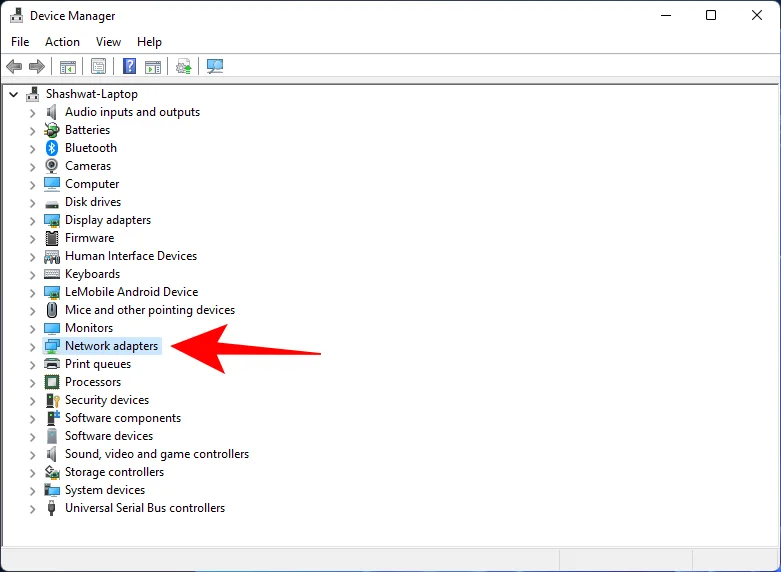
Task: Expand LeMobile Android Device chevron
Action: point(32,292)
